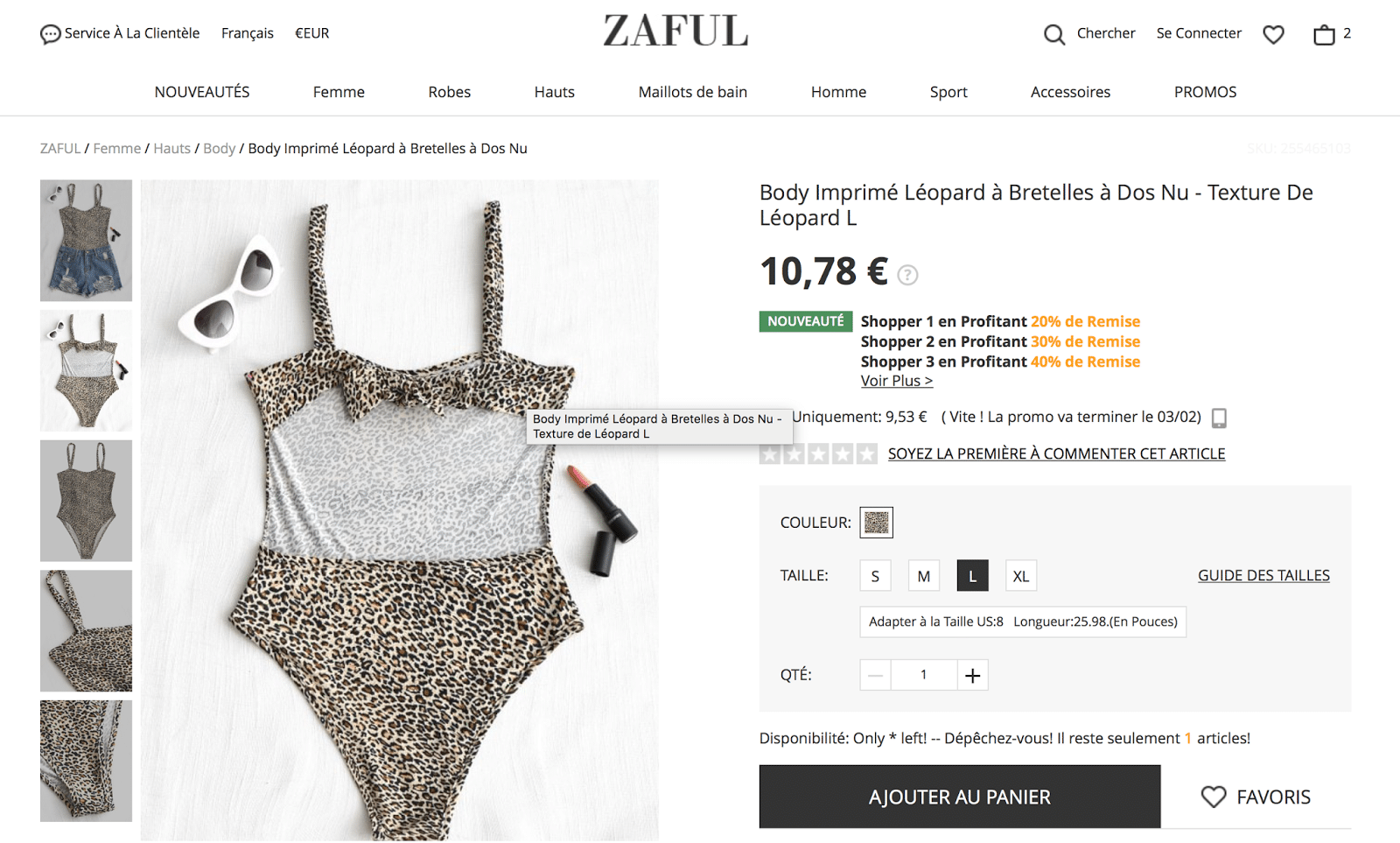This screenshot has height=843, width=1400.
Task: Click the mobile phone promo icon
Action: (1219, 418)
